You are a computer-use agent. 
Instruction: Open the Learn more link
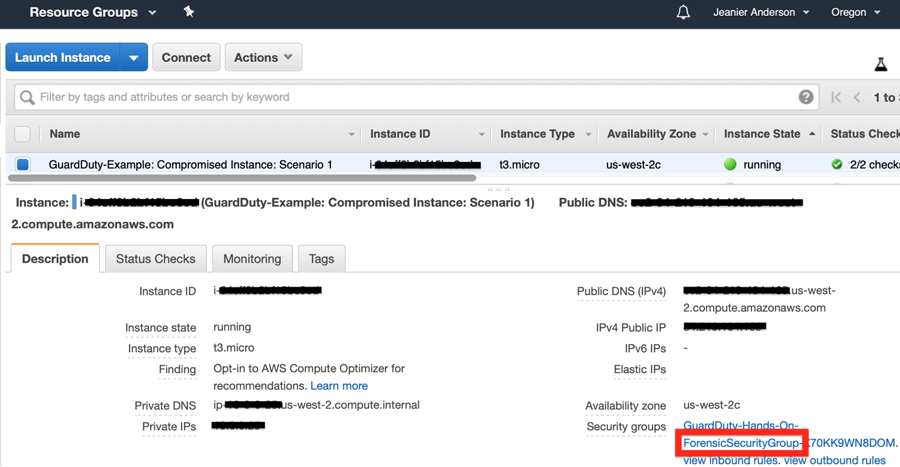339,386
